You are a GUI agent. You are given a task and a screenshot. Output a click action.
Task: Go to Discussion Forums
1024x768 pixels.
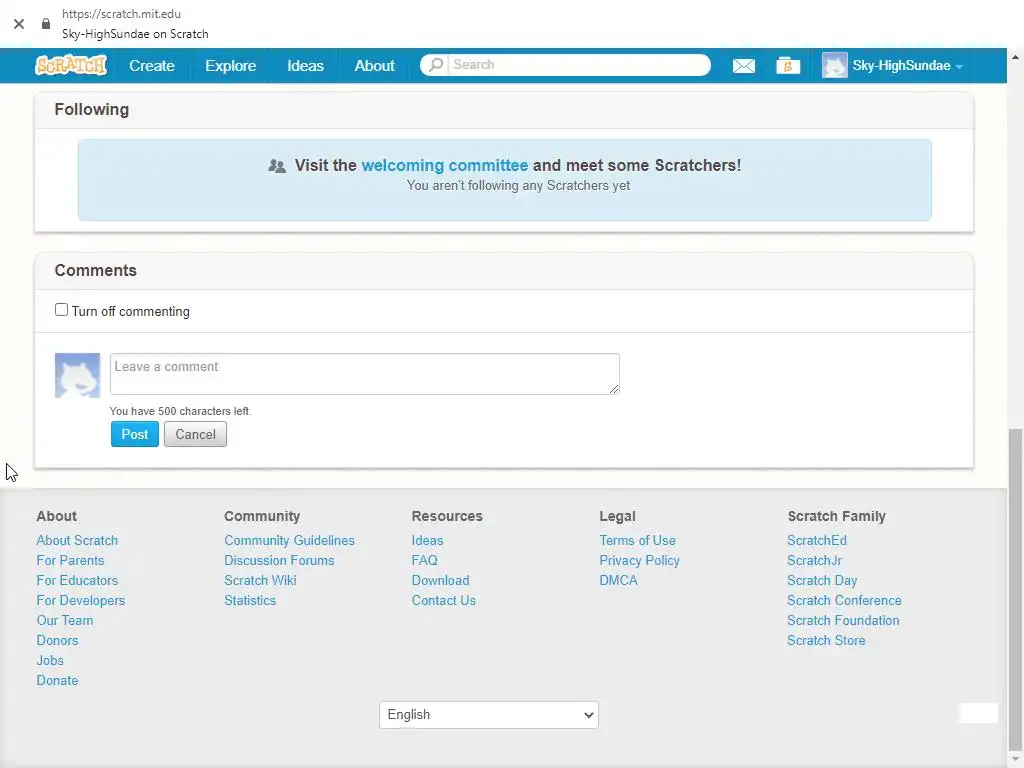[279, 560]
